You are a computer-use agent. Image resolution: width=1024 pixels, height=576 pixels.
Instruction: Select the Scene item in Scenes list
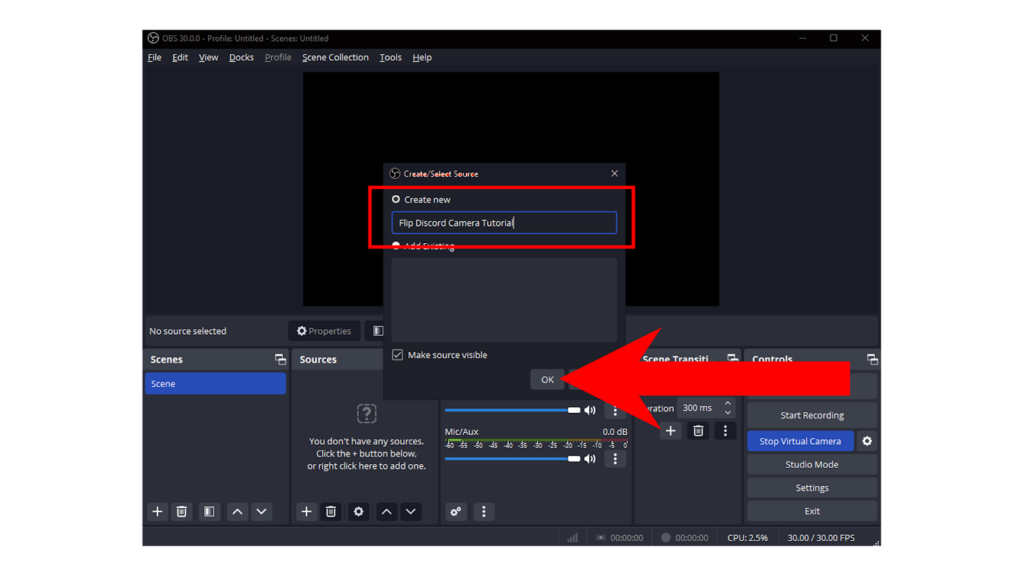216,383
